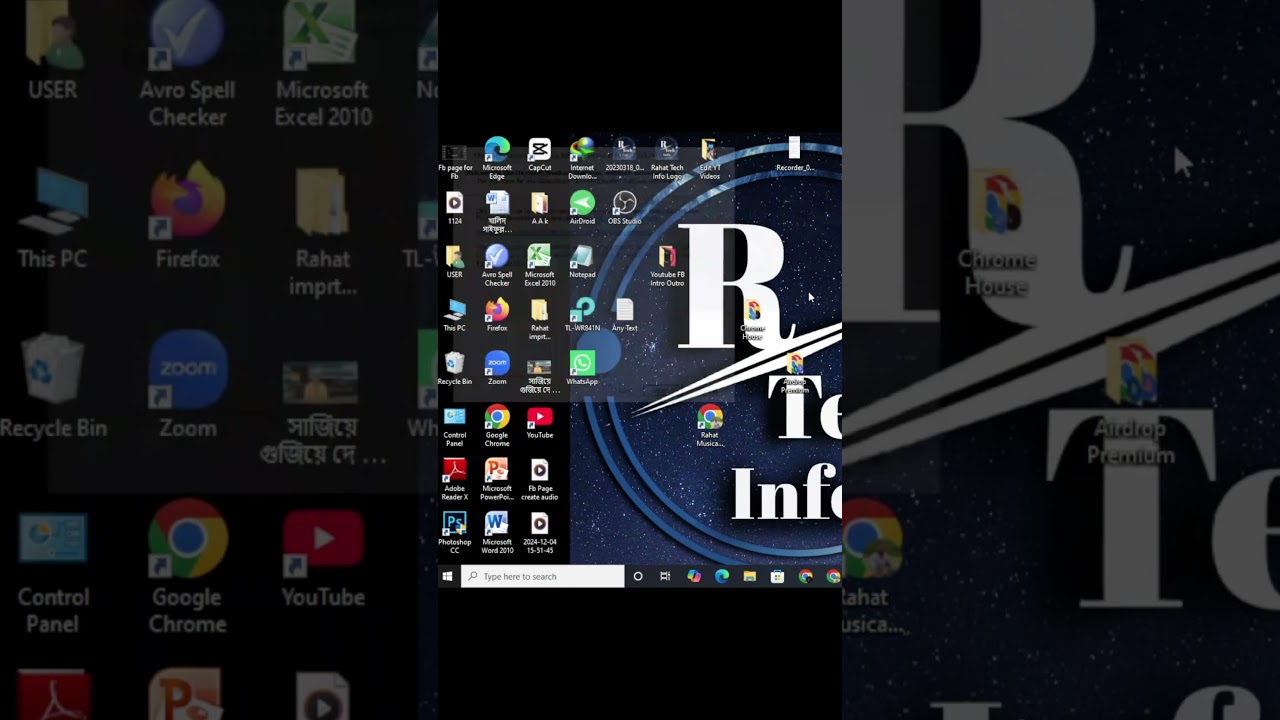
Task: Open the Microsoft Edge desktop shortcut
Action: (497, 158)
